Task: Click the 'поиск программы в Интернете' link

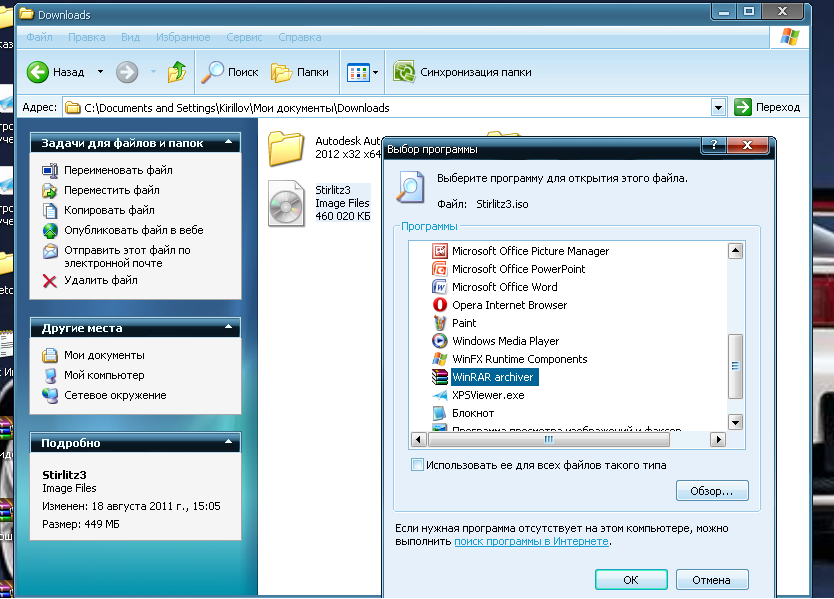Action: pyautogui.click(x=531, y=541)
